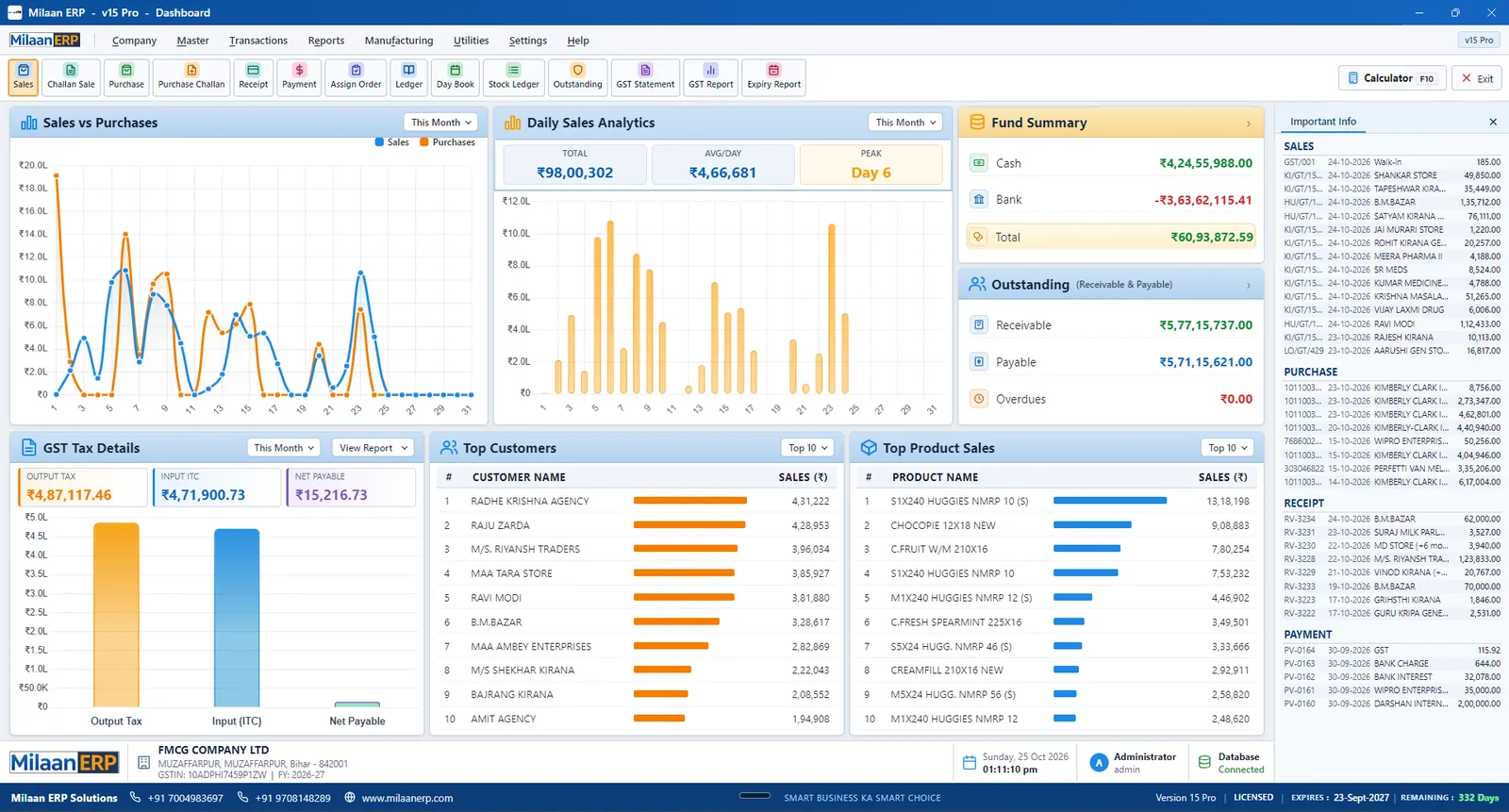Open Challan Sale from the toolbar
The height and width of the screenshot is (812, 1509).
point(71,77)
